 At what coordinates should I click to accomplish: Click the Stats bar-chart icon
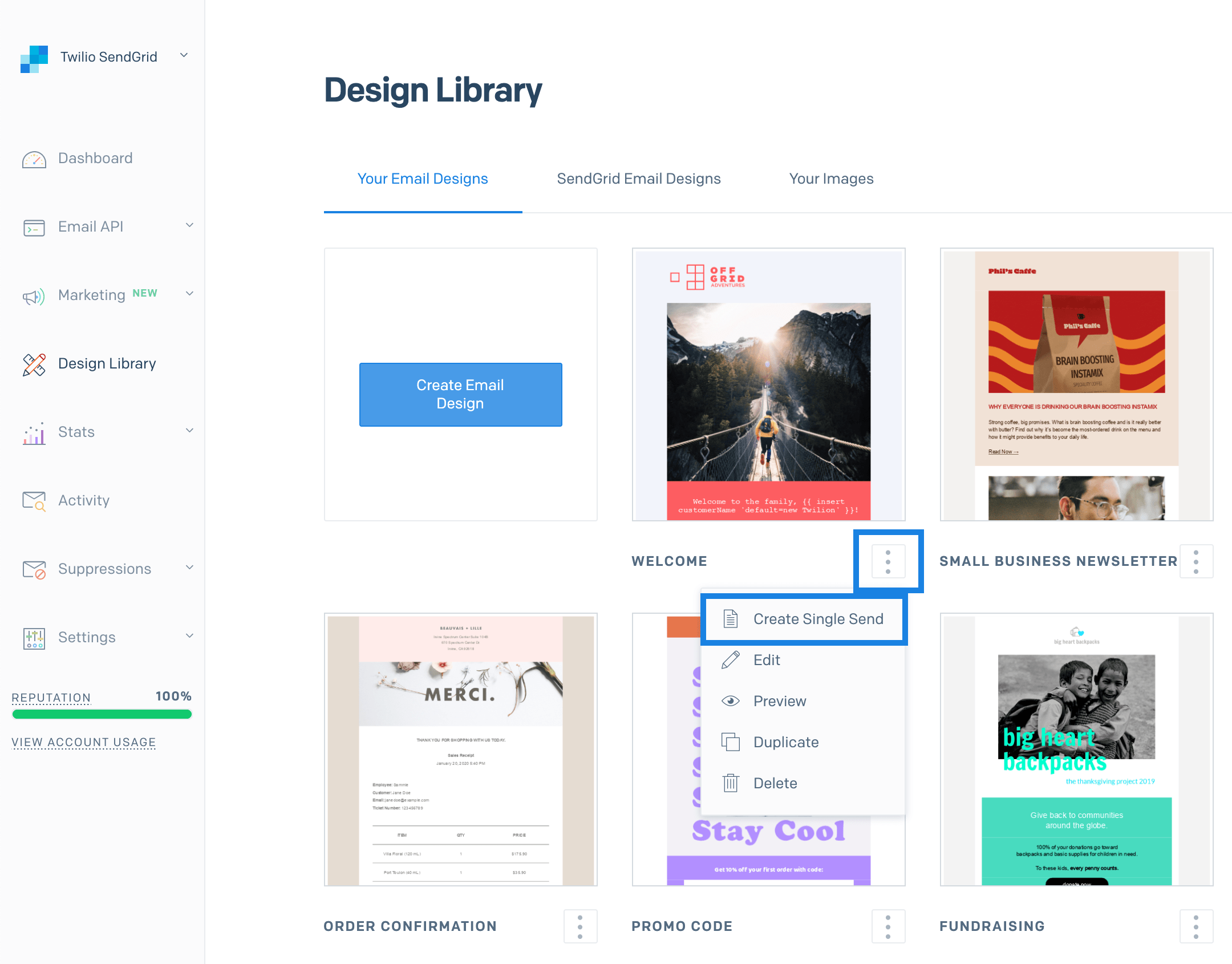tap(34, 433)
